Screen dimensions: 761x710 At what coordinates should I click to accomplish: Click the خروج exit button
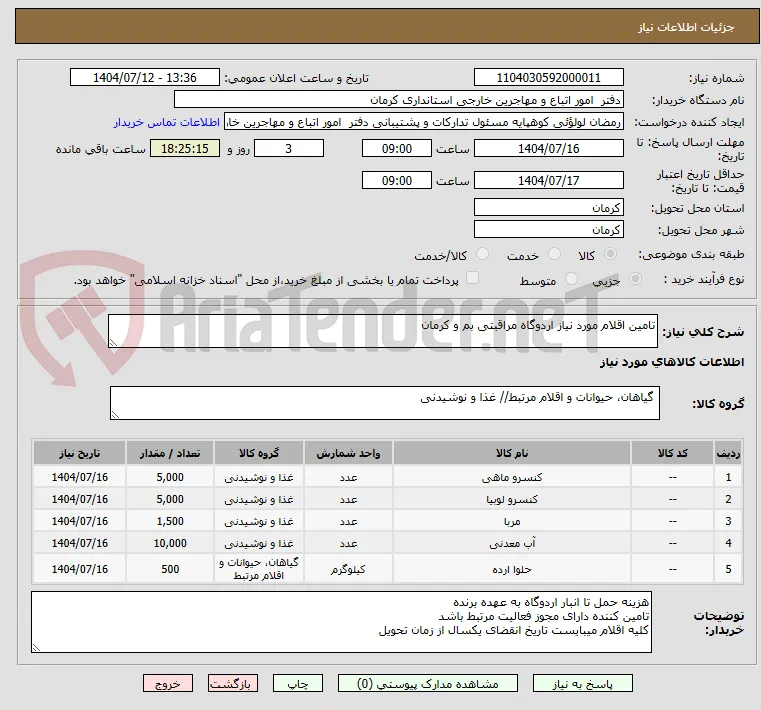167,683
